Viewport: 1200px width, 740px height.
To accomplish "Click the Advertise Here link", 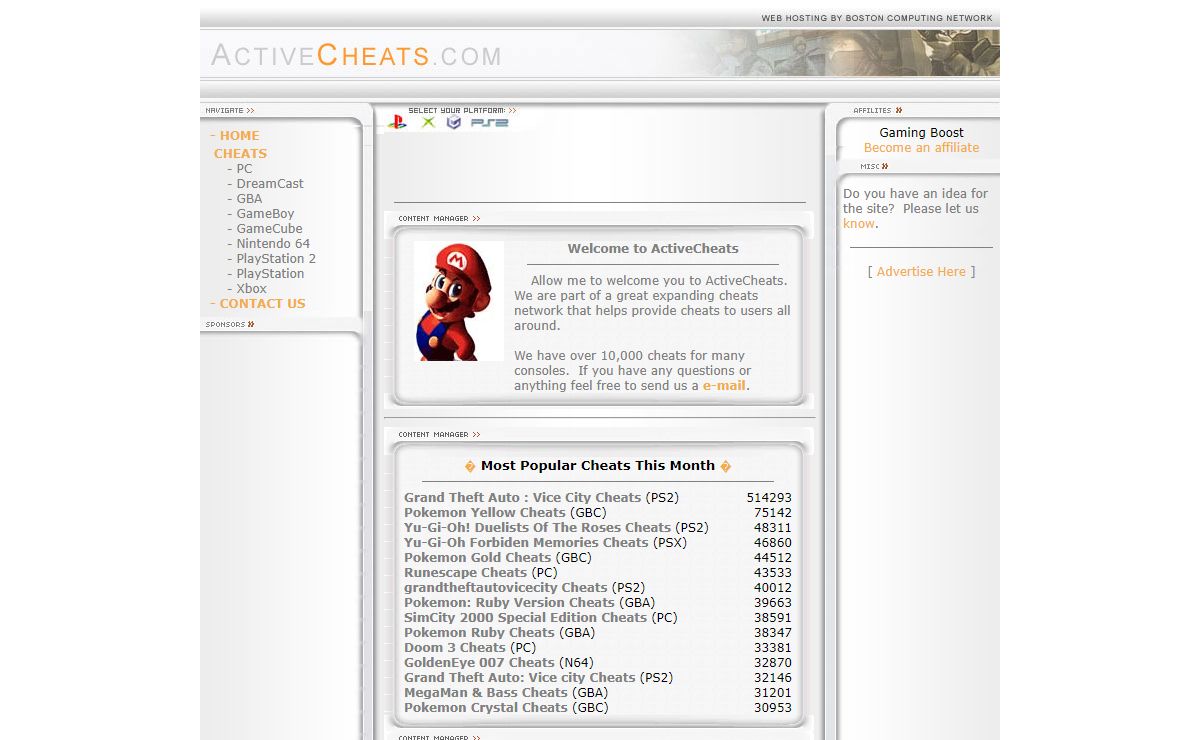I will [921, 271].
